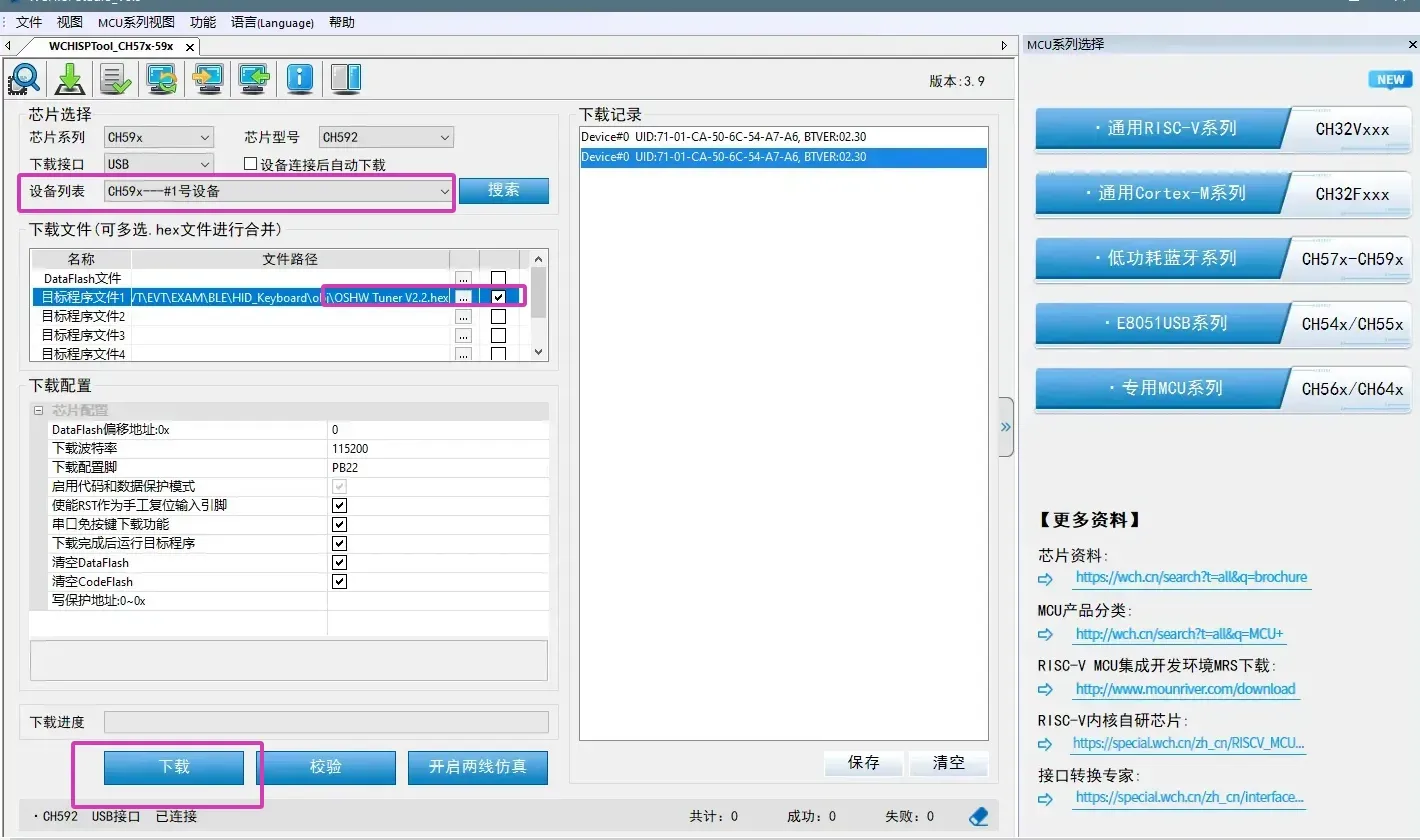This screenshot has height=840, width=1420.
Task: Click the 清空 log button
Action: 948,763
